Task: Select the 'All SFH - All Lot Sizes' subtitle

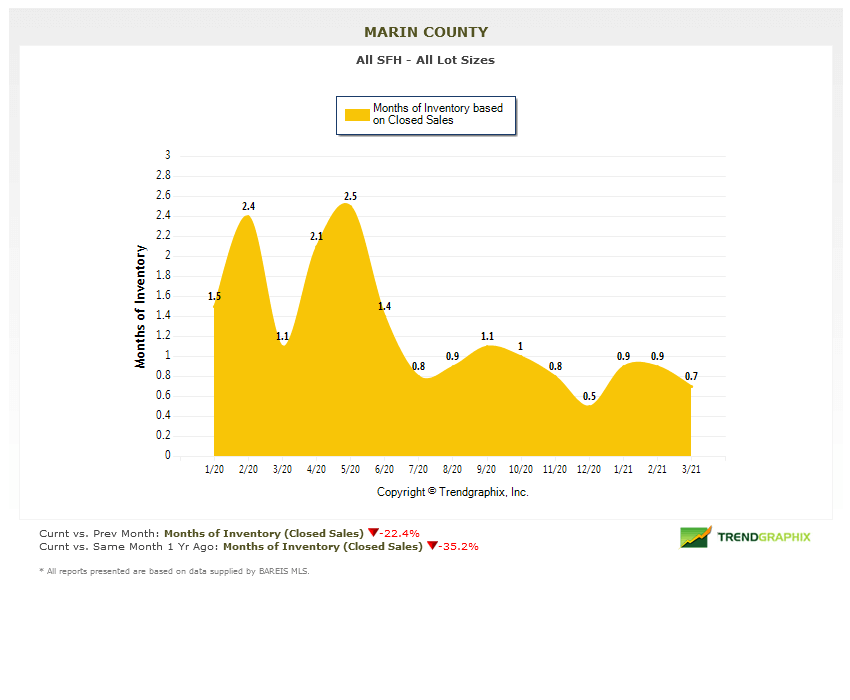Action: [425, 60]
